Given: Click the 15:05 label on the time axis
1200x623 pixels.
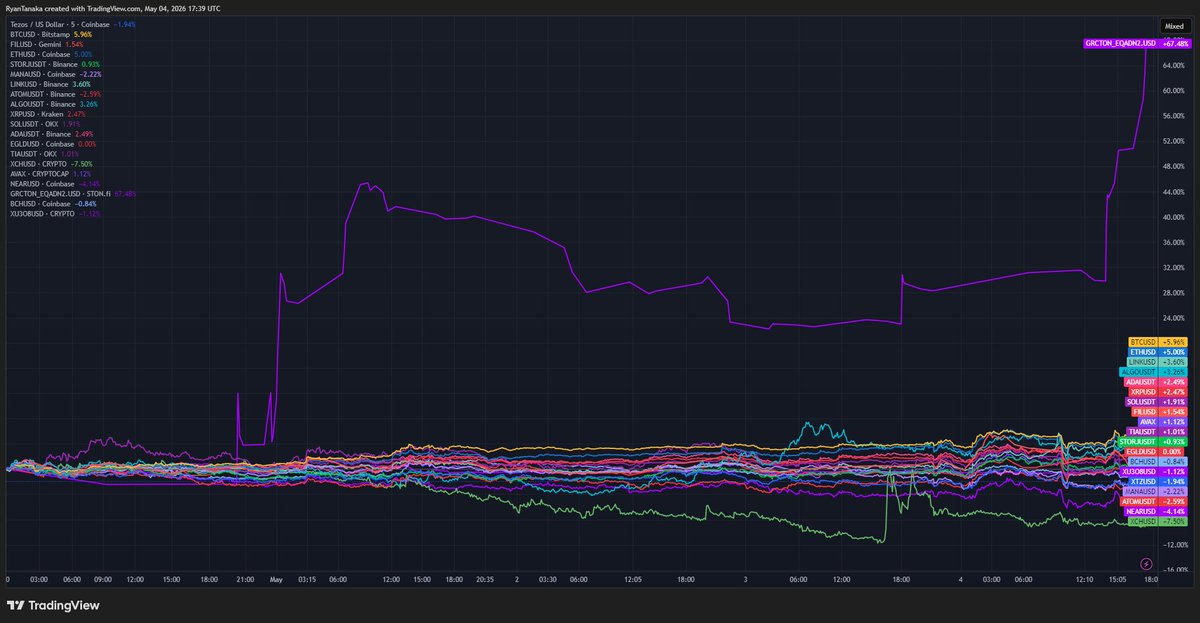Looking at the screenshot, I should click(1118, 579).
